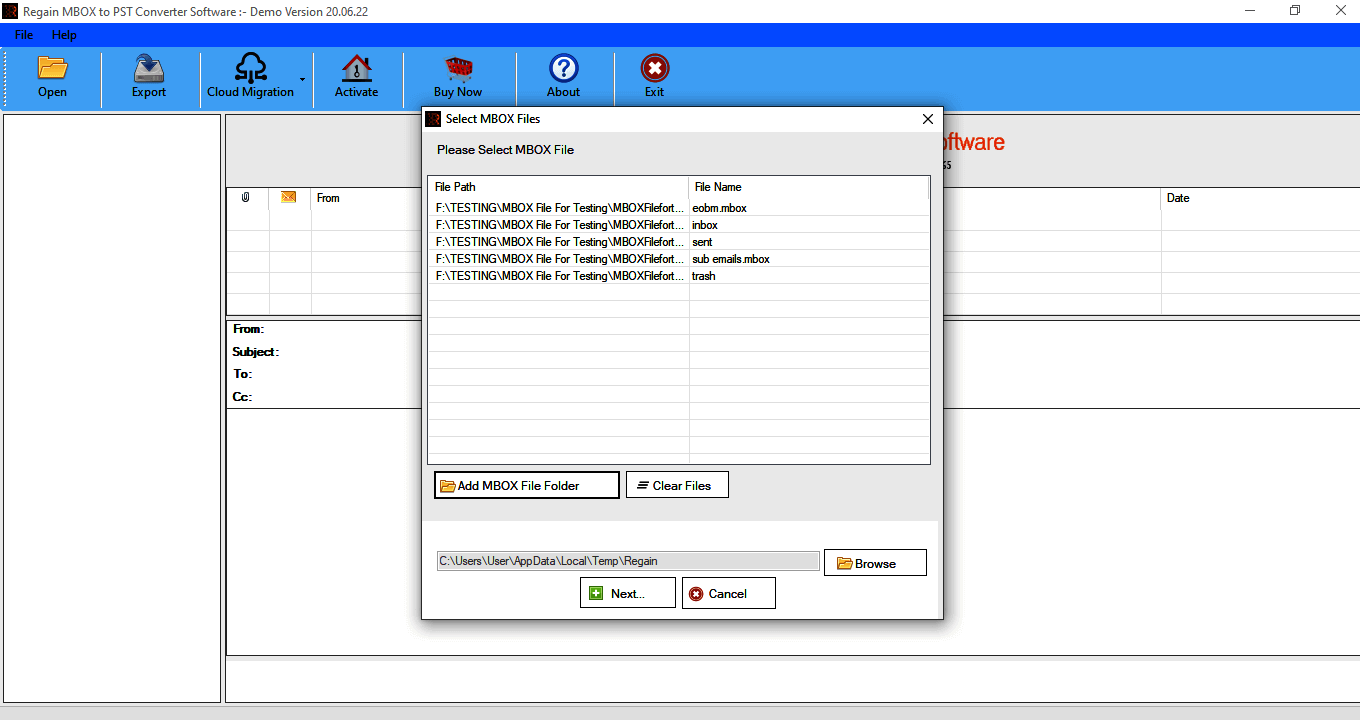Image resolution: width=1360 pixels, height=720 pixels.
Task: Select the sub emails.mbox file row
Action: [679, 259]
